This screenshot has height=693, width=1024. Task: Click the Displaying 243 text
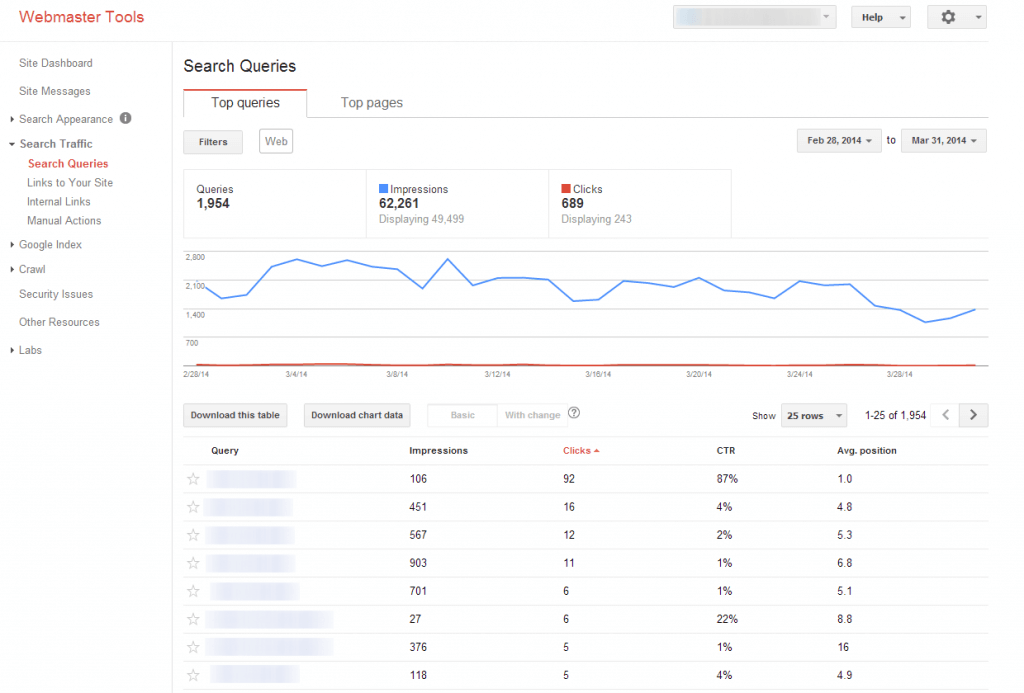(596, 219)
